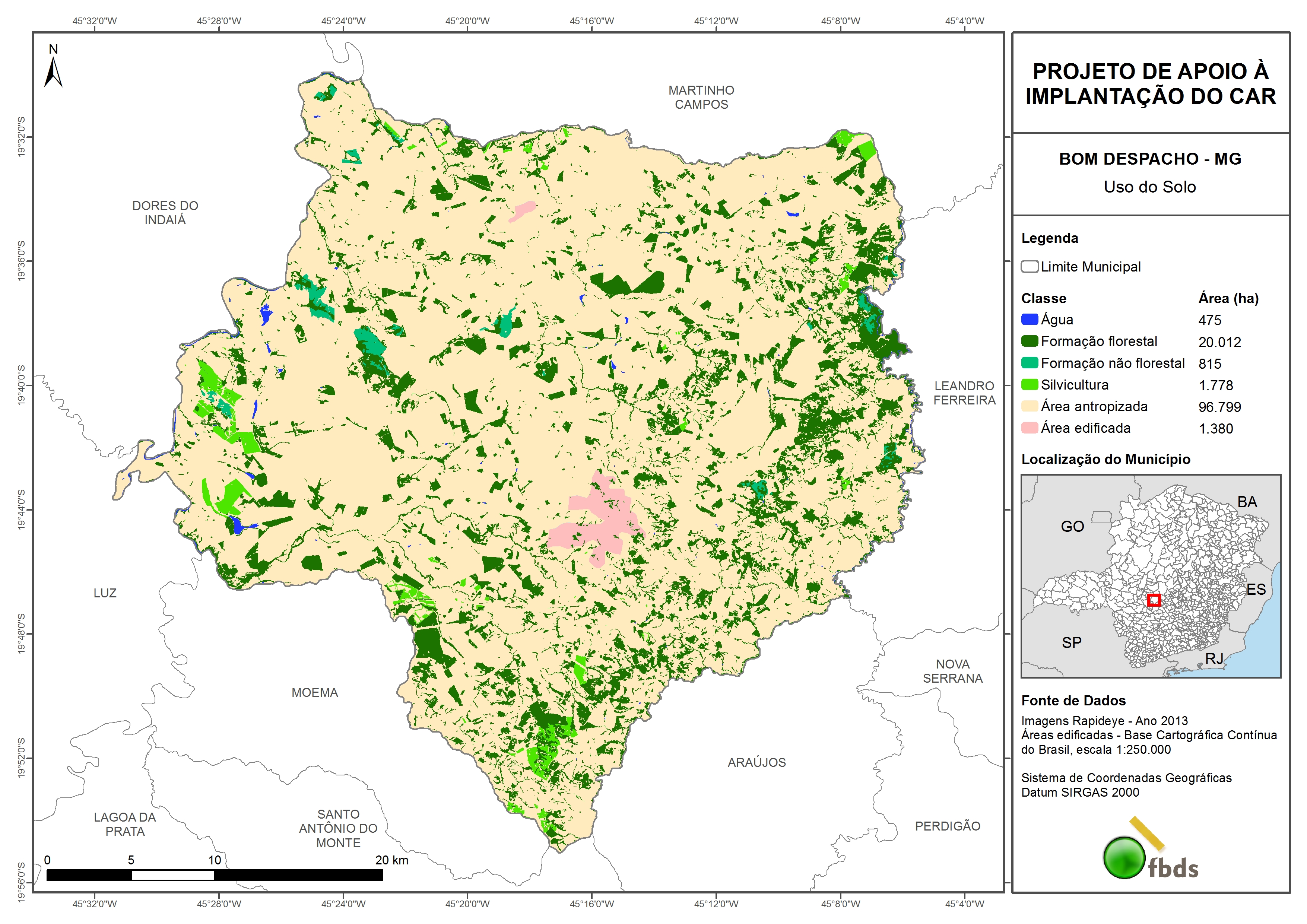
Task: Click the north arrow compass icon
Action: (53, 69)
